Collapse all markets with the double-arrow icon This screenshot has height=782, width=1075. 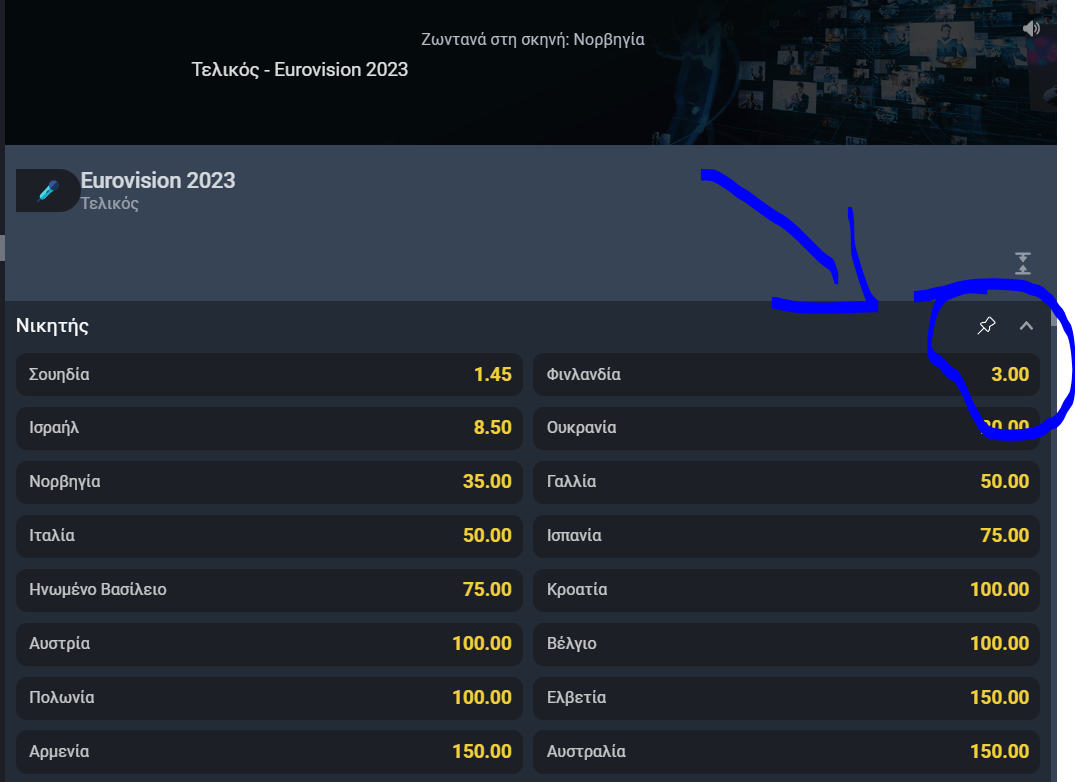pyautogui.click(x=1022, y=264)
